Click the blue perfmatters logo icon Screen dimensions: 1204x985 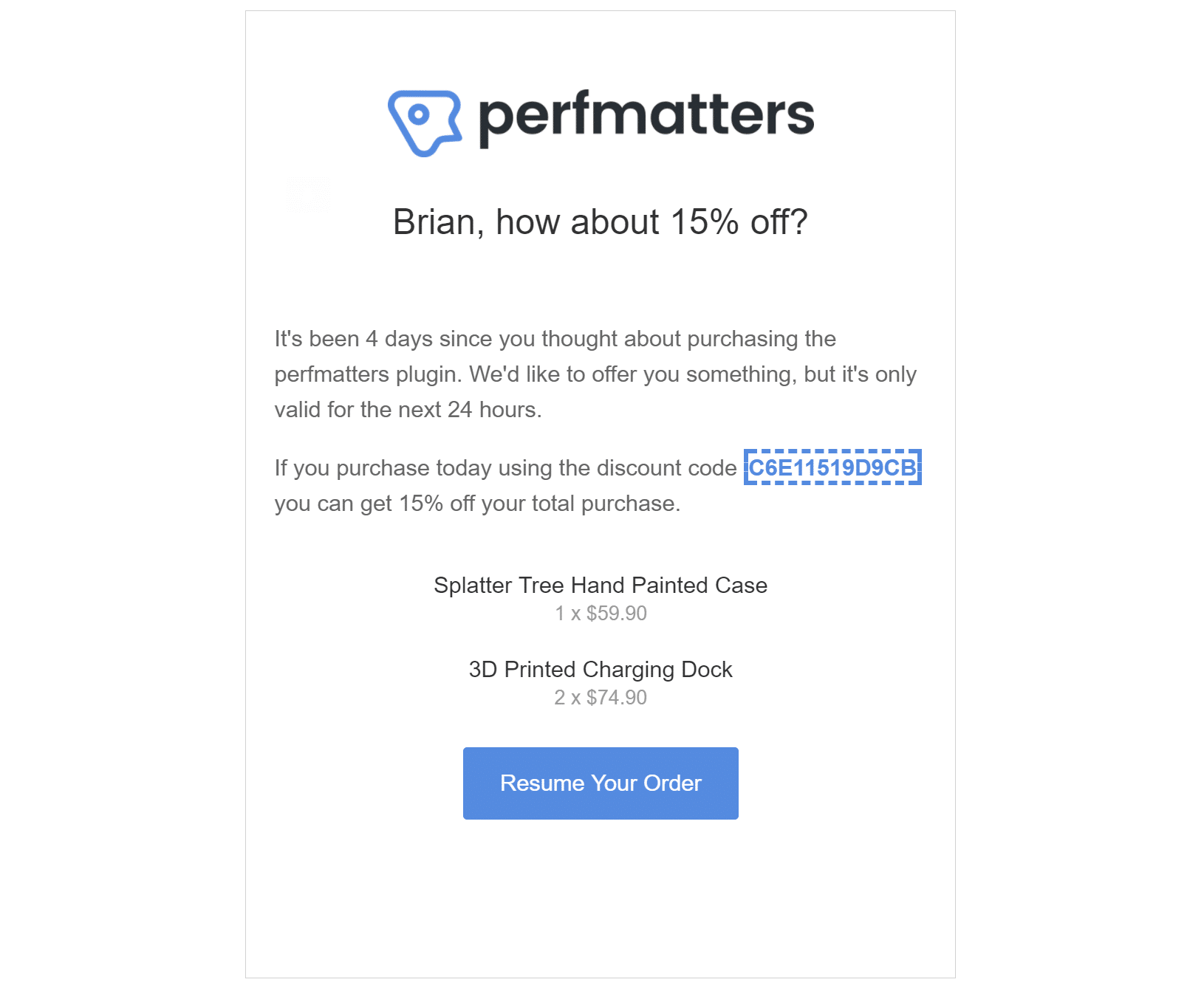tap(425, 123)
